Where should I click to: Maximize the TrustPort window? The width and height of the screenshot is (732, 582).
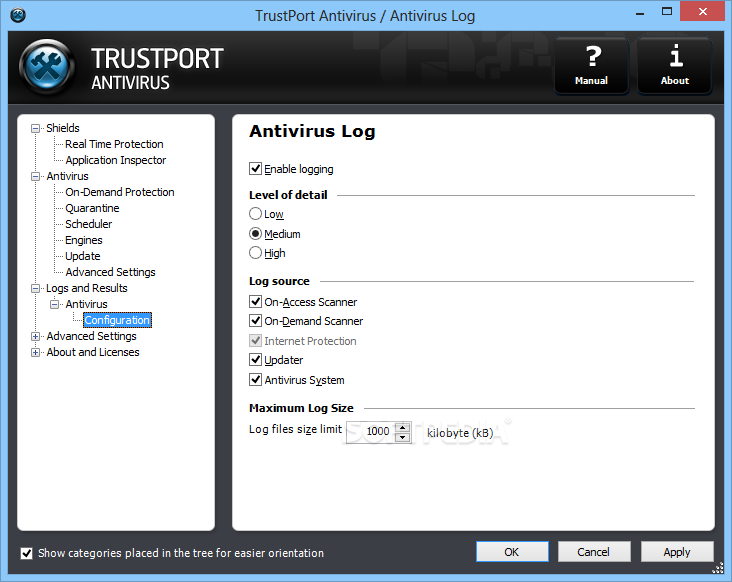pyautogui.click(x=667, y=12)
